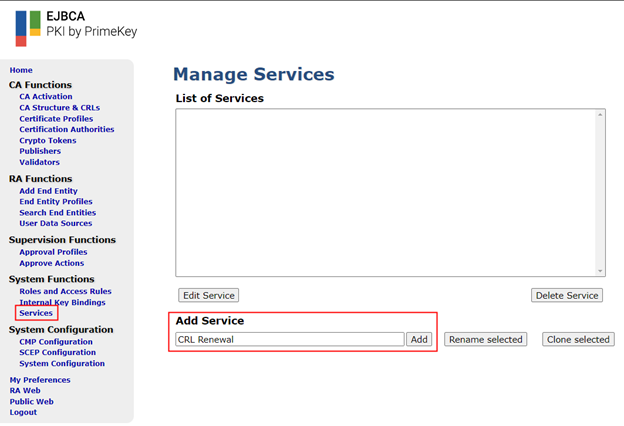Select Services in System Functions

click(x=36, y=313)
